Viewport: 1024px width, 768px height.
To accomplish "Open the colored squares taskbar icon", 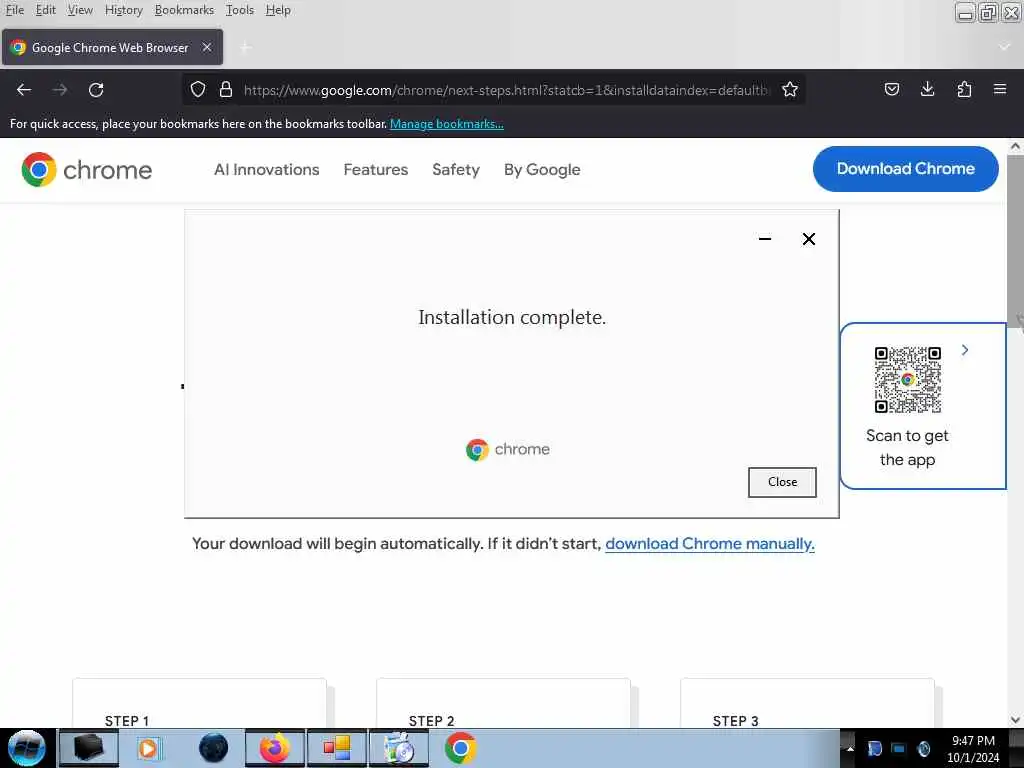I will click(337, 748).
